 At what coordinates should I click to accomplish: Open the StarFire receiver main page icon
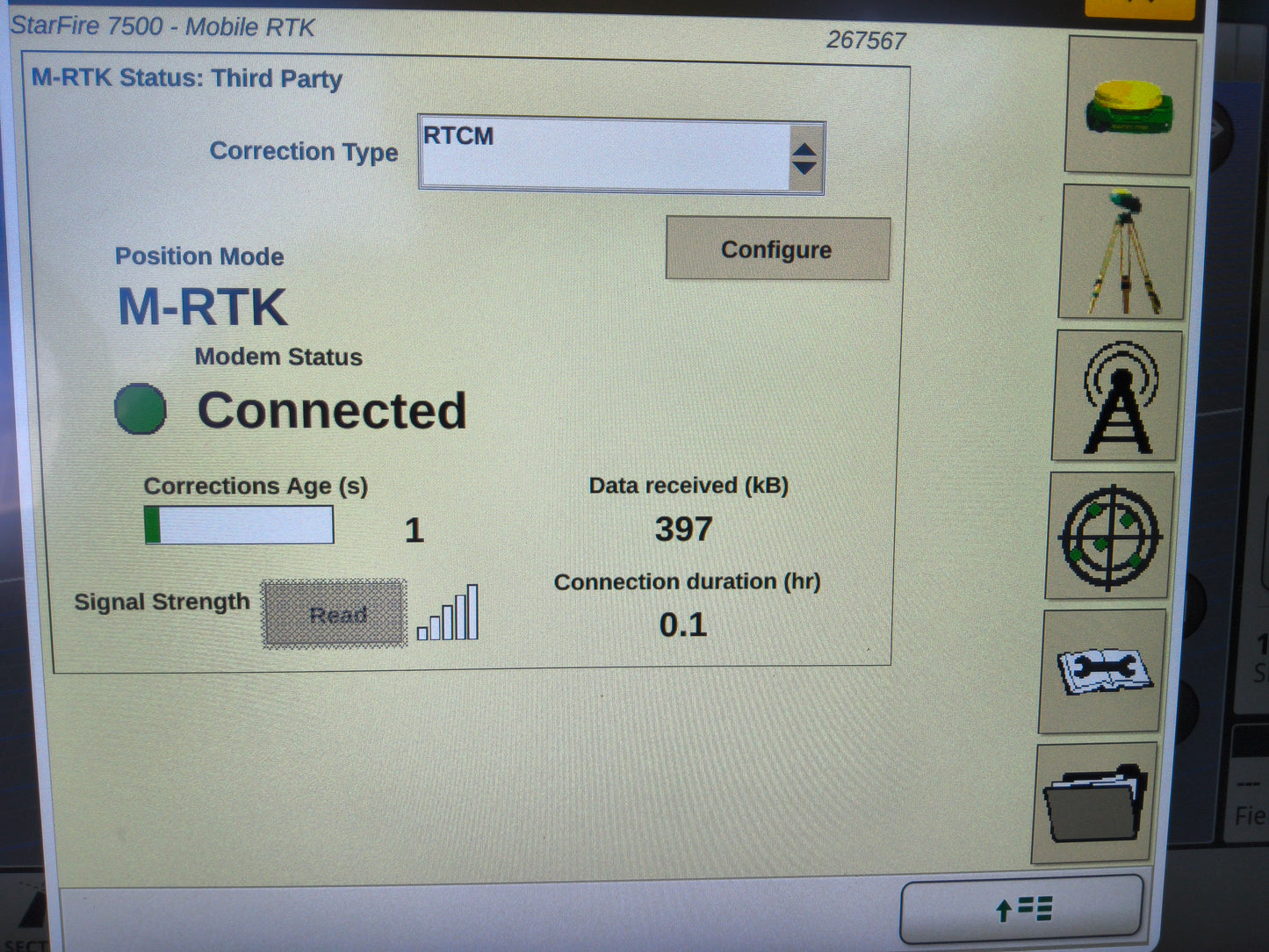click(x=1129, y=105)
